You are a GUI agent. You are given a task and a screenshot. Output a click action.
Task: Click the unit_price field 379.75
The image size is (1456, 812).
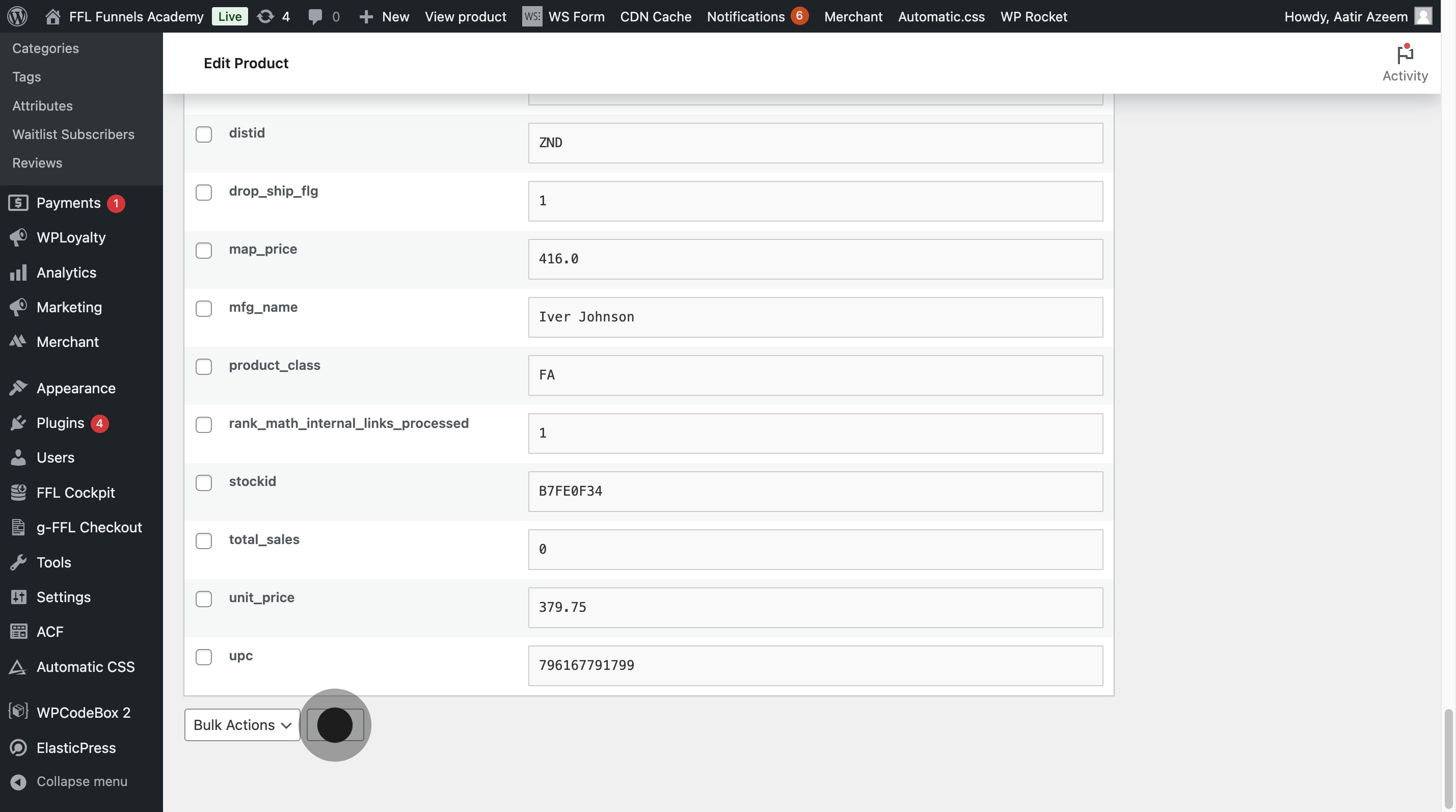click(815, 607)
